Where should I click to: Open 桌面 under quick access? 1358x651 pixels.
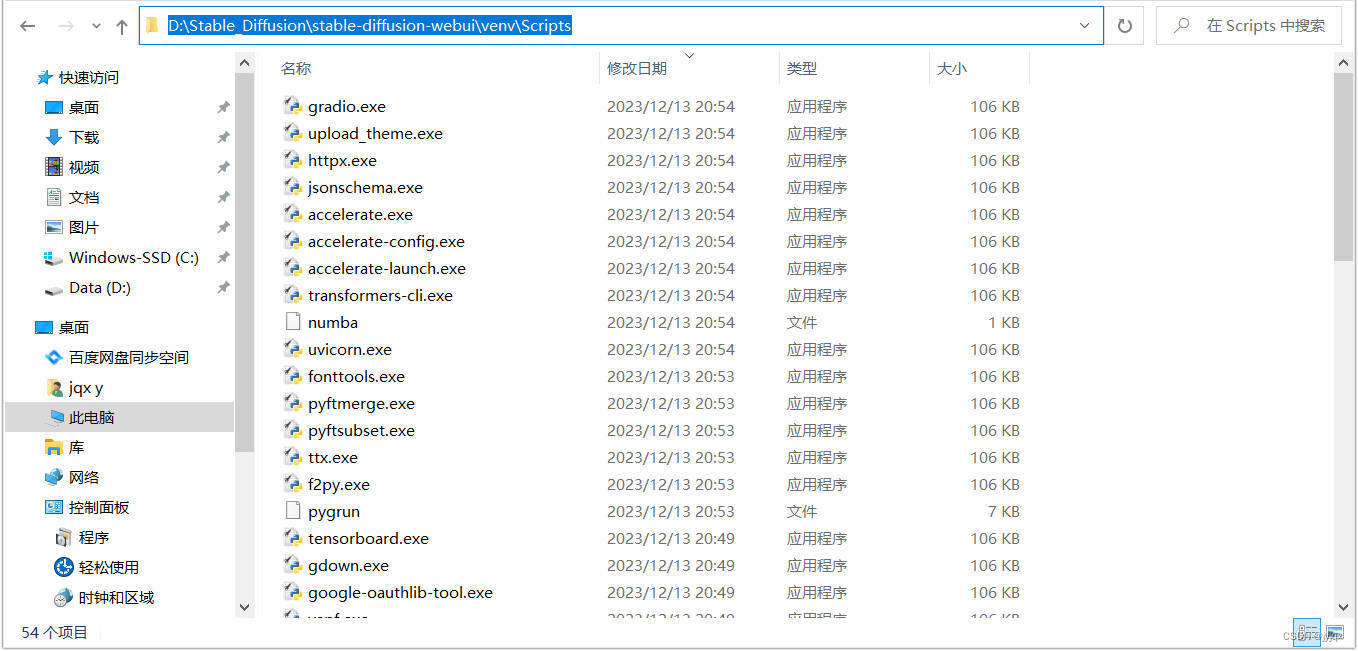pyautogui.click(x=72, y=107)
